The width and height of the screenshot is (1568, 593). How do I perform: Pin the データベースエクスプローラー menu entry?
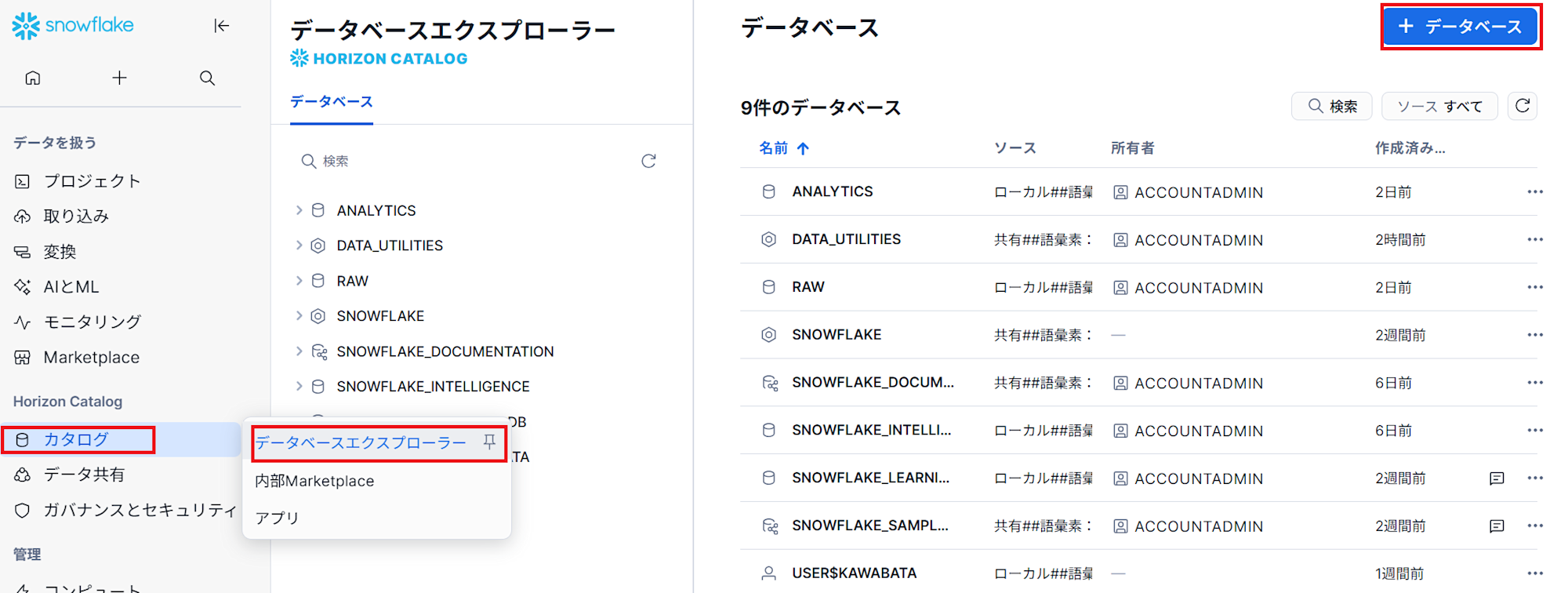(489, 442)
